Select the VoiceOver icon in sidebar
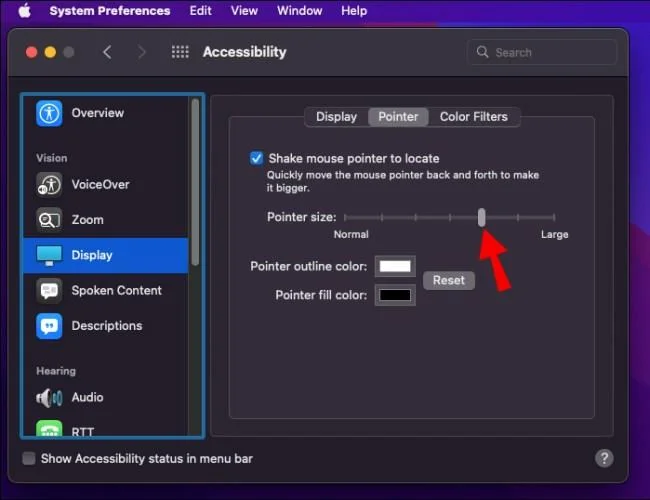 click(x=49, y=184)
